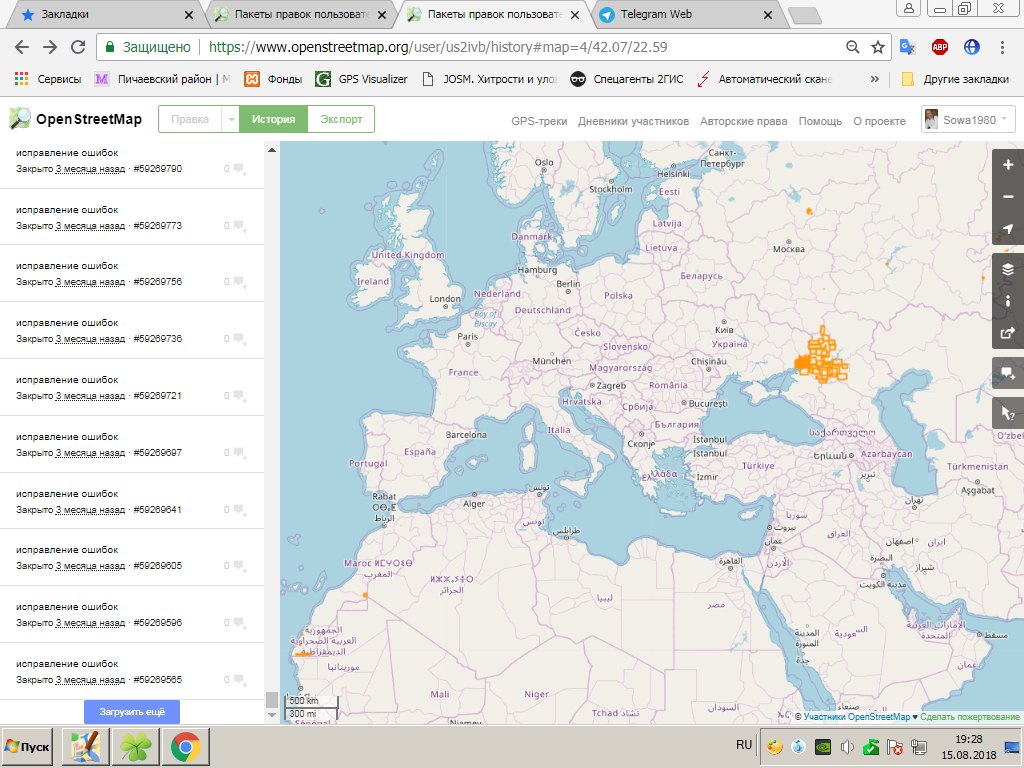The width and height of the screenshot is (1024, 768).
Task: Select the Экспорт tab
Action: pyautogui.click(x=341, y=120)
